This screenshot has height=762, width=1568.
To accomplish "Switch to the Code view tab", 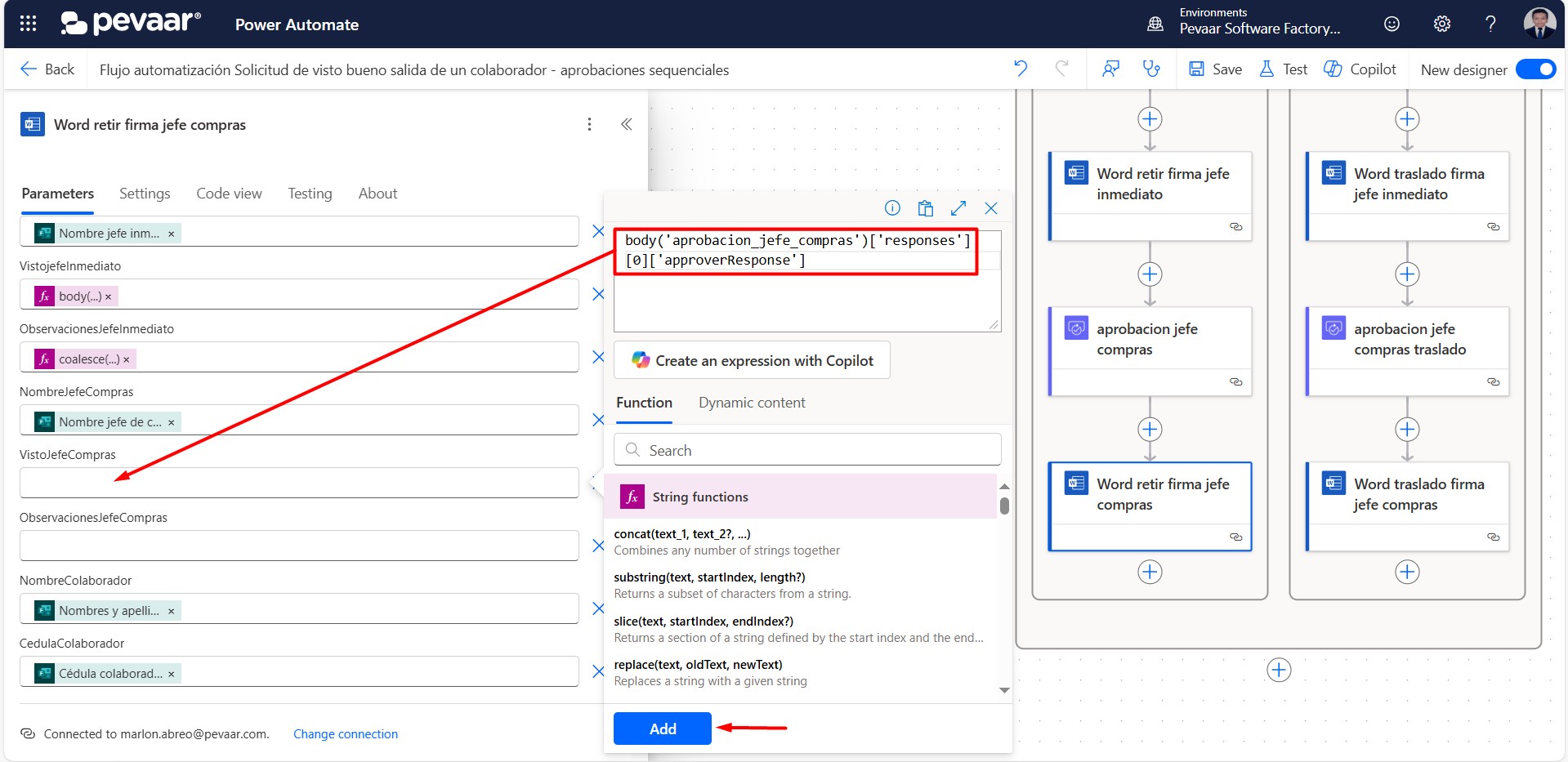I will pos(229,194).
